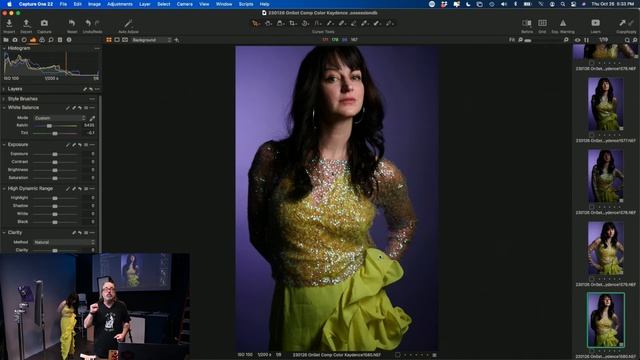Click the Exposure value field
This screenshot has height=360, width=640.
click(90, 154)
